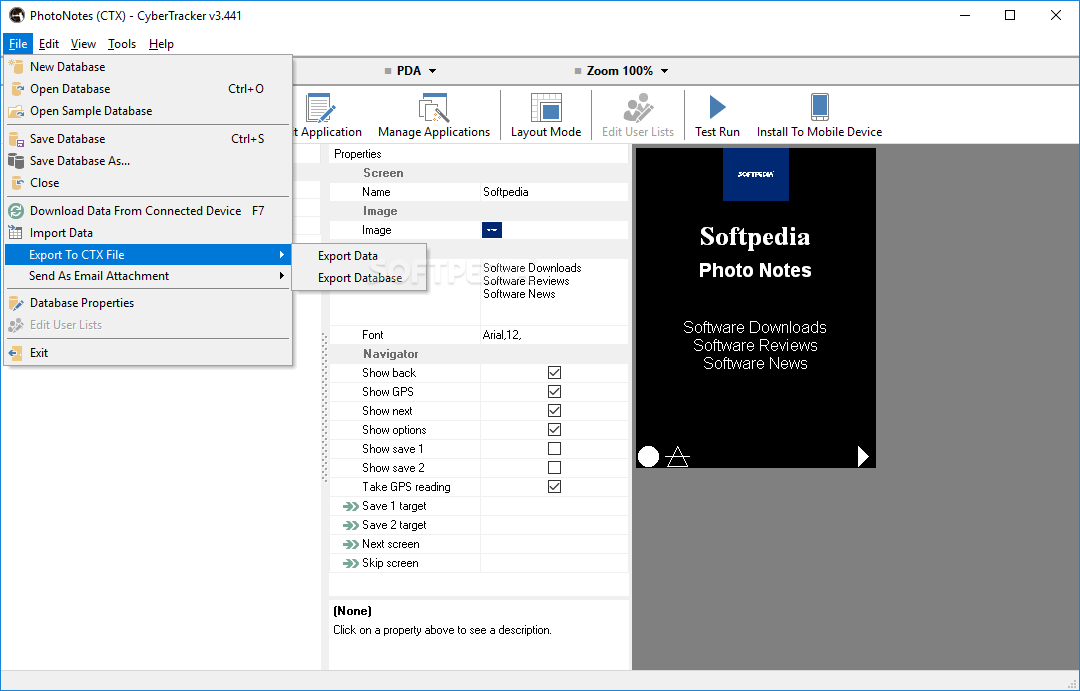The height and width of the screenshot is (691, 1080).
Task: Choose Export Database from the submenu
Action: click(359, 278)
